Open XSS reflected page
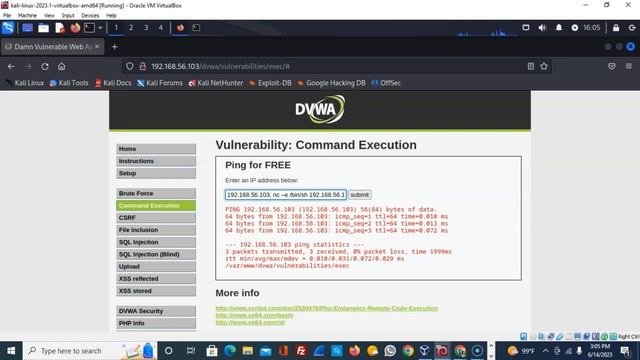Image resolution: width=640 pixels, height=360 pixels. click(x=156, y=279)
